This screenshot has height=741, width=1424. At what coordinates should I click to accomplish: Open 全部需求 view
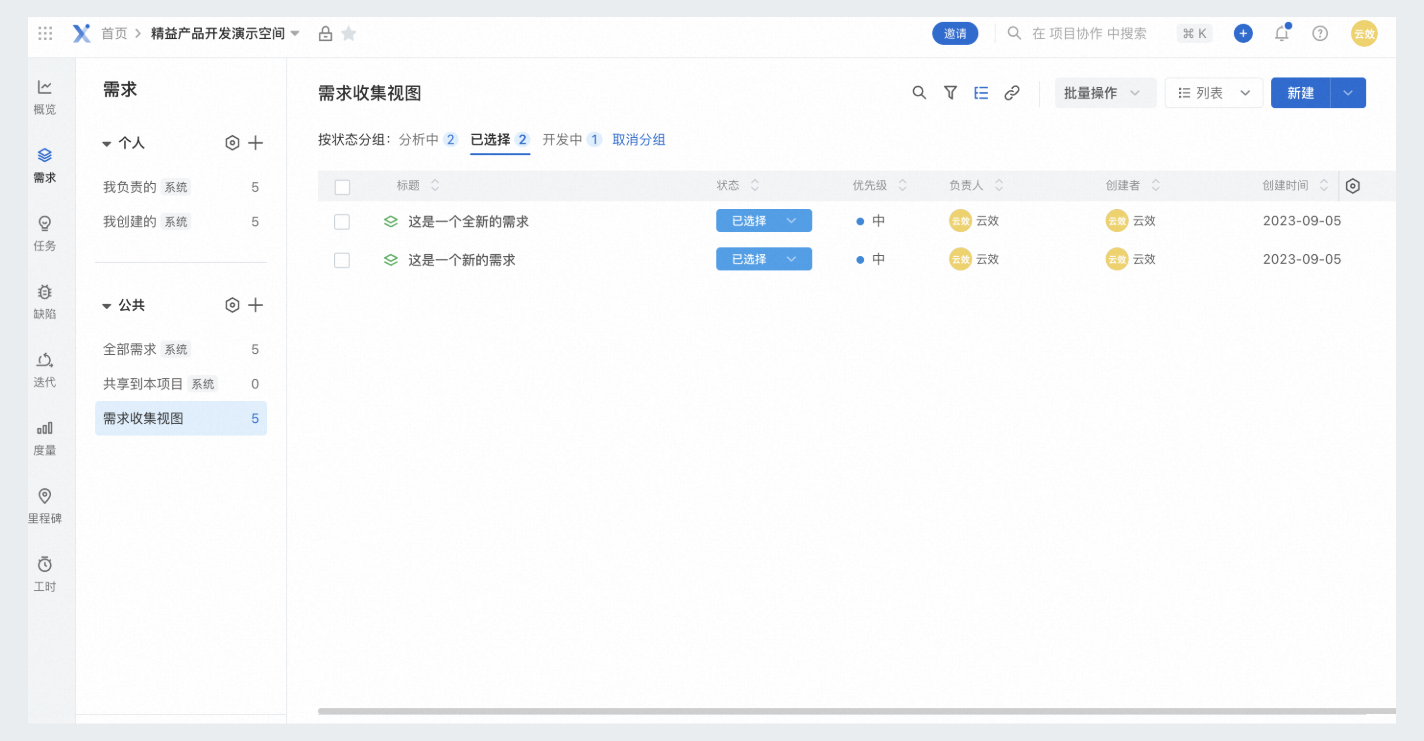181,349
